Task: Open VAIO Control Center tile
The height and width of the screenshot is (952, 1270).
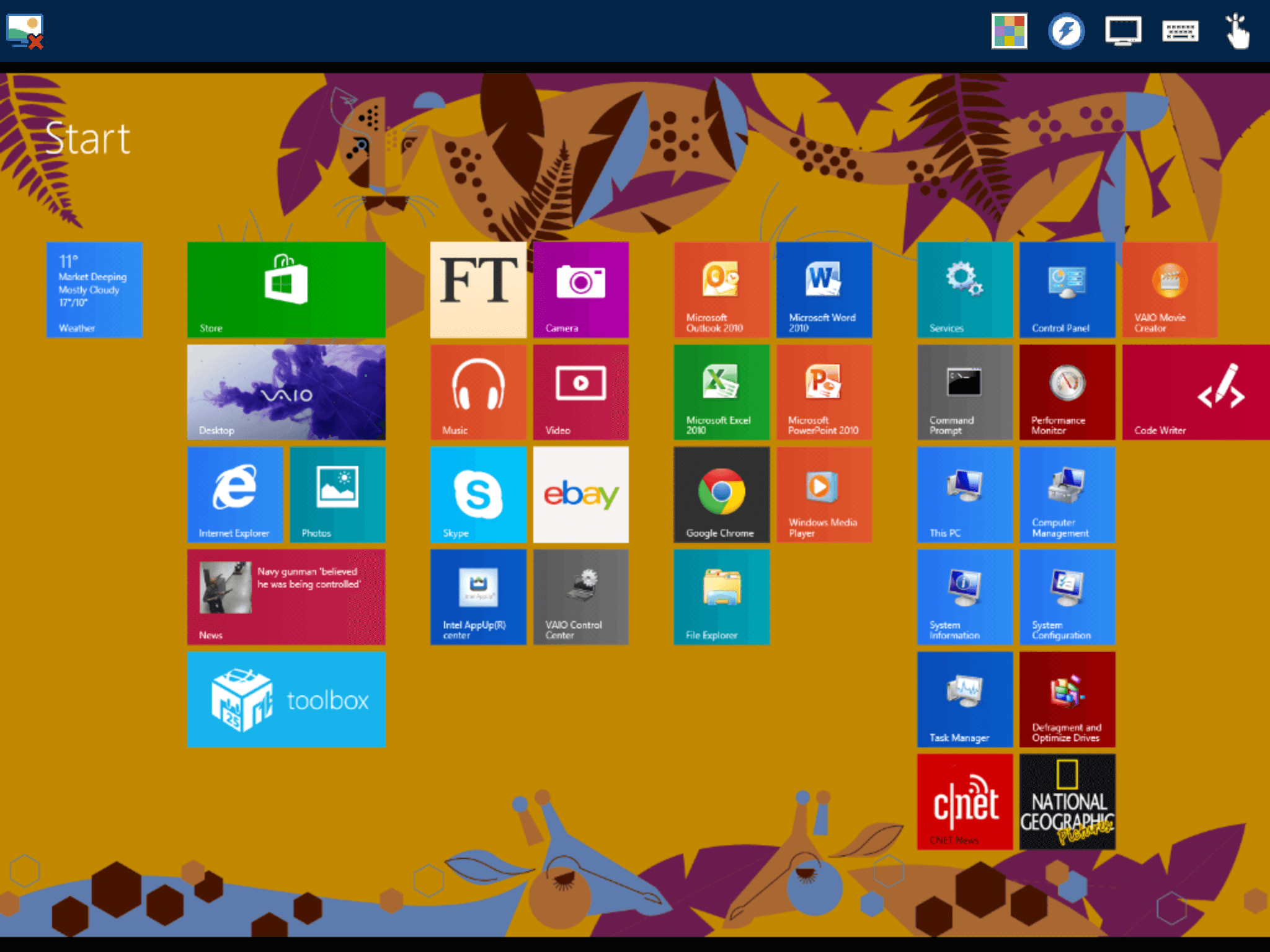Action: click(x=581, y=597)
